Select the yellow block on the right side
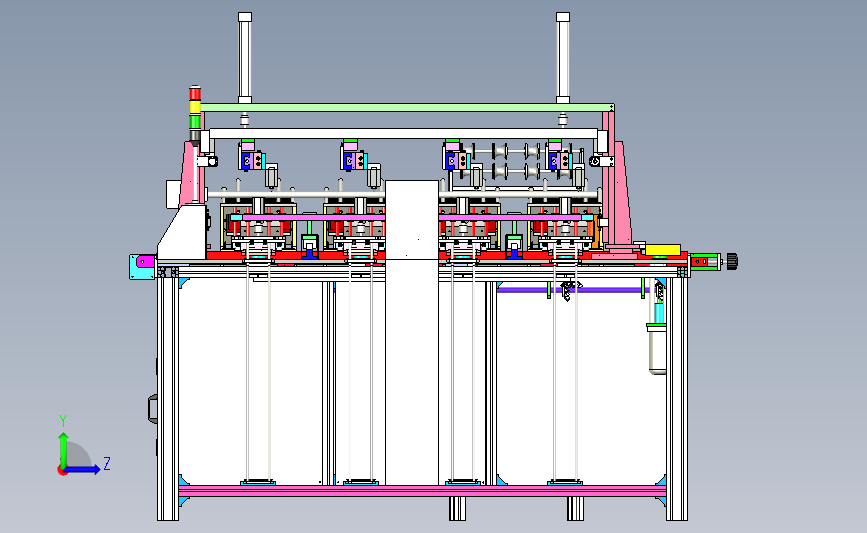Viewport: 867px width, 533px height. click(663, 250)
